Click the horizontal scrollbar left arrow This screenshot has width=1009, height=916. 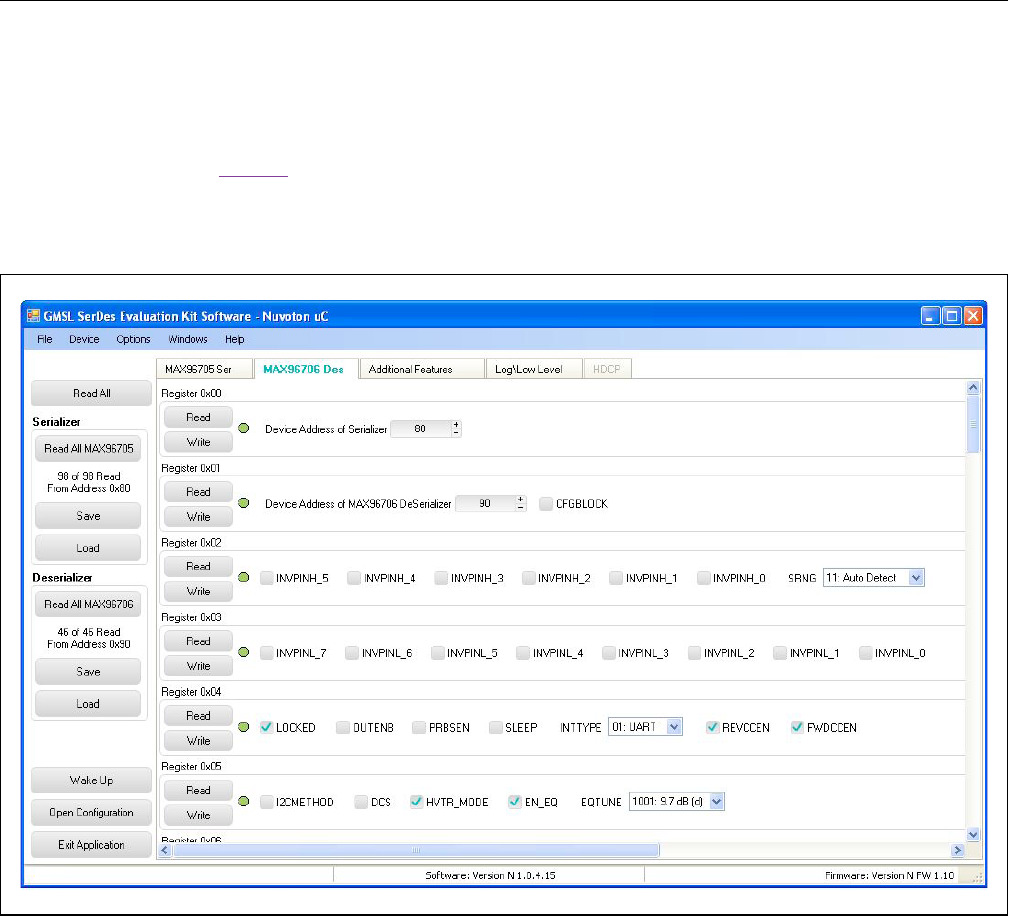coord(166,850)
